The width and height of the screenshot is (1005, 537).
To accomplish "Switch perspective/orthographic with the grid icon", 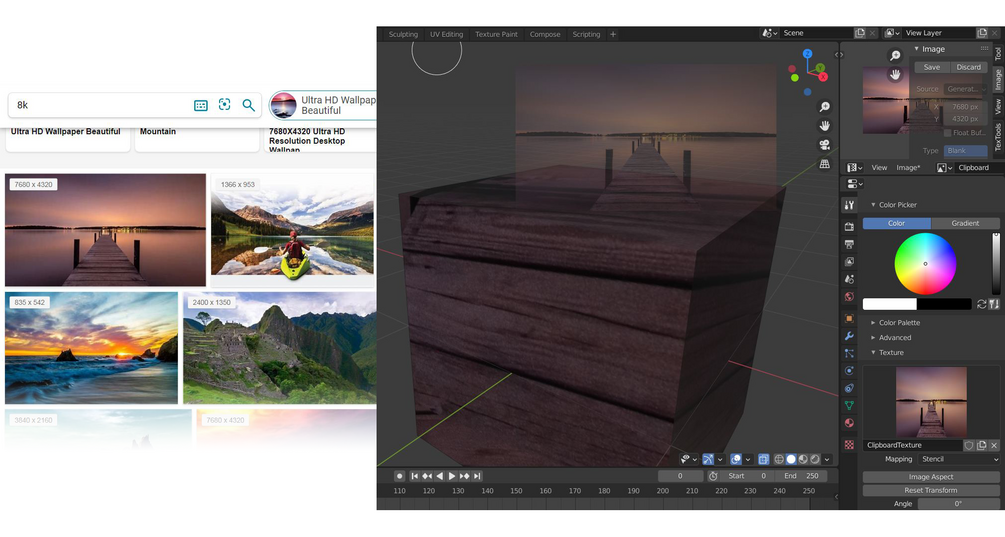I will click(x=825, y=164).
